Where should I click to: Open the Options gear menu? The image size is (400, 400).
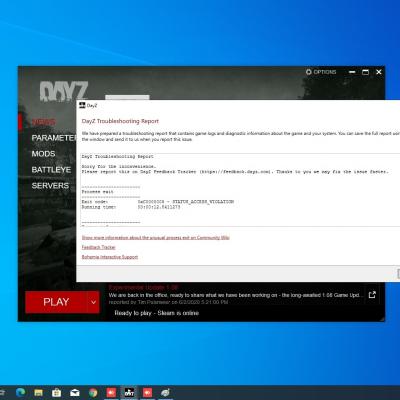(x=321, y=72)
